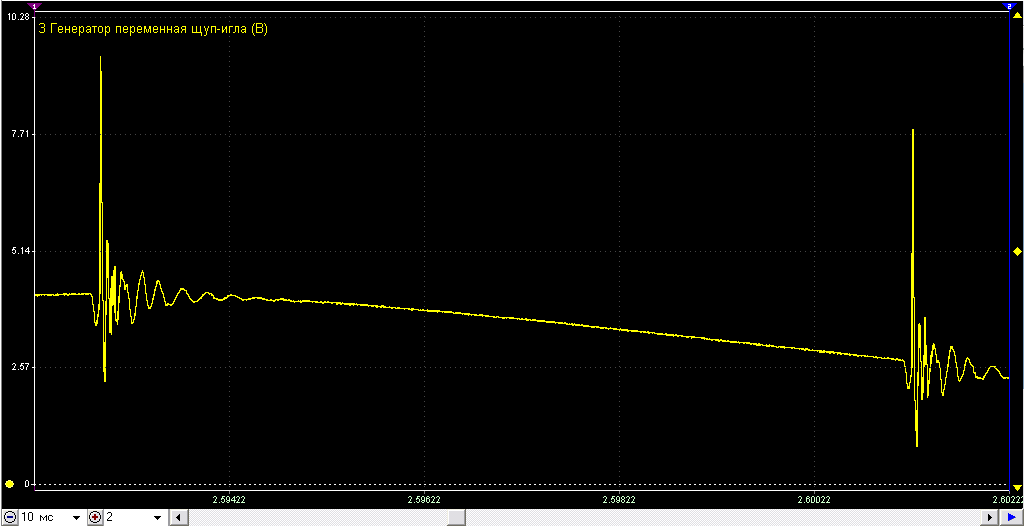Click the zoom-out minus icon by 10 мс
The width and height of the screenshot is (1024, 526).
pos(10,517)
